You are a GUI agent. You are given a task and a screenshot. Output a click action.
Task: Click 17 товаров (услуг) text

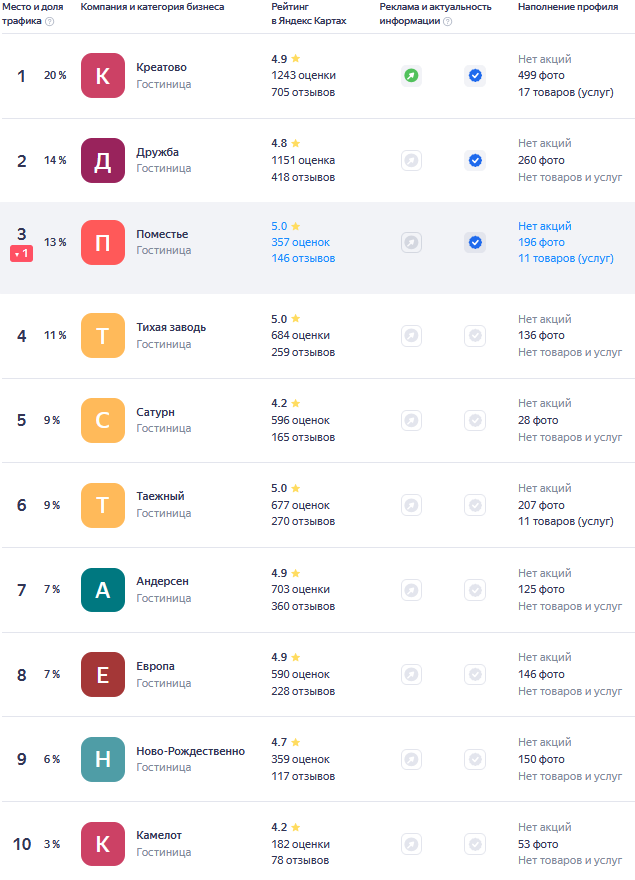565,92
